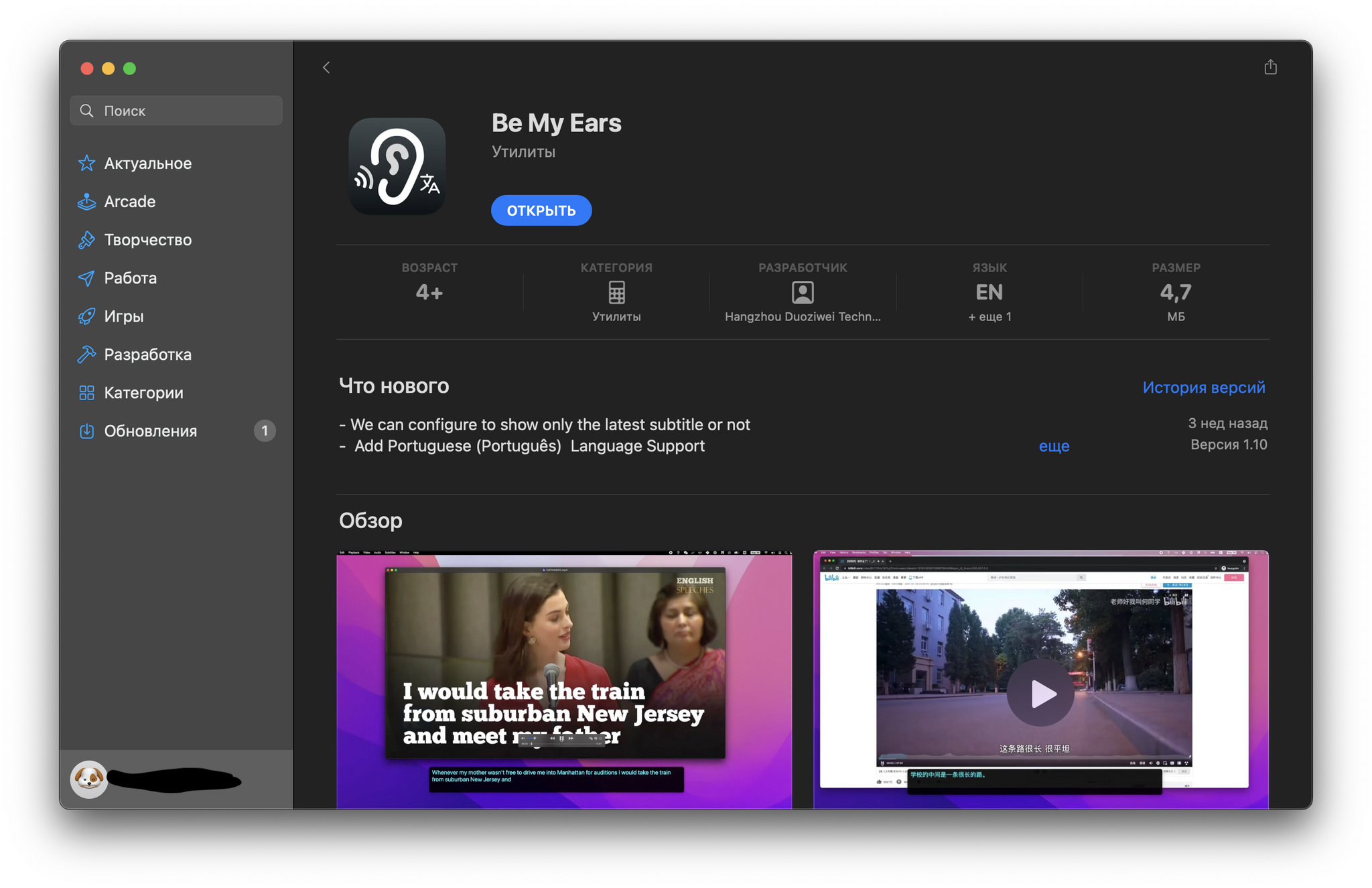Click the back chevron arrow
This screenshot has height=888, width=1372.
[x=326, y=68]
